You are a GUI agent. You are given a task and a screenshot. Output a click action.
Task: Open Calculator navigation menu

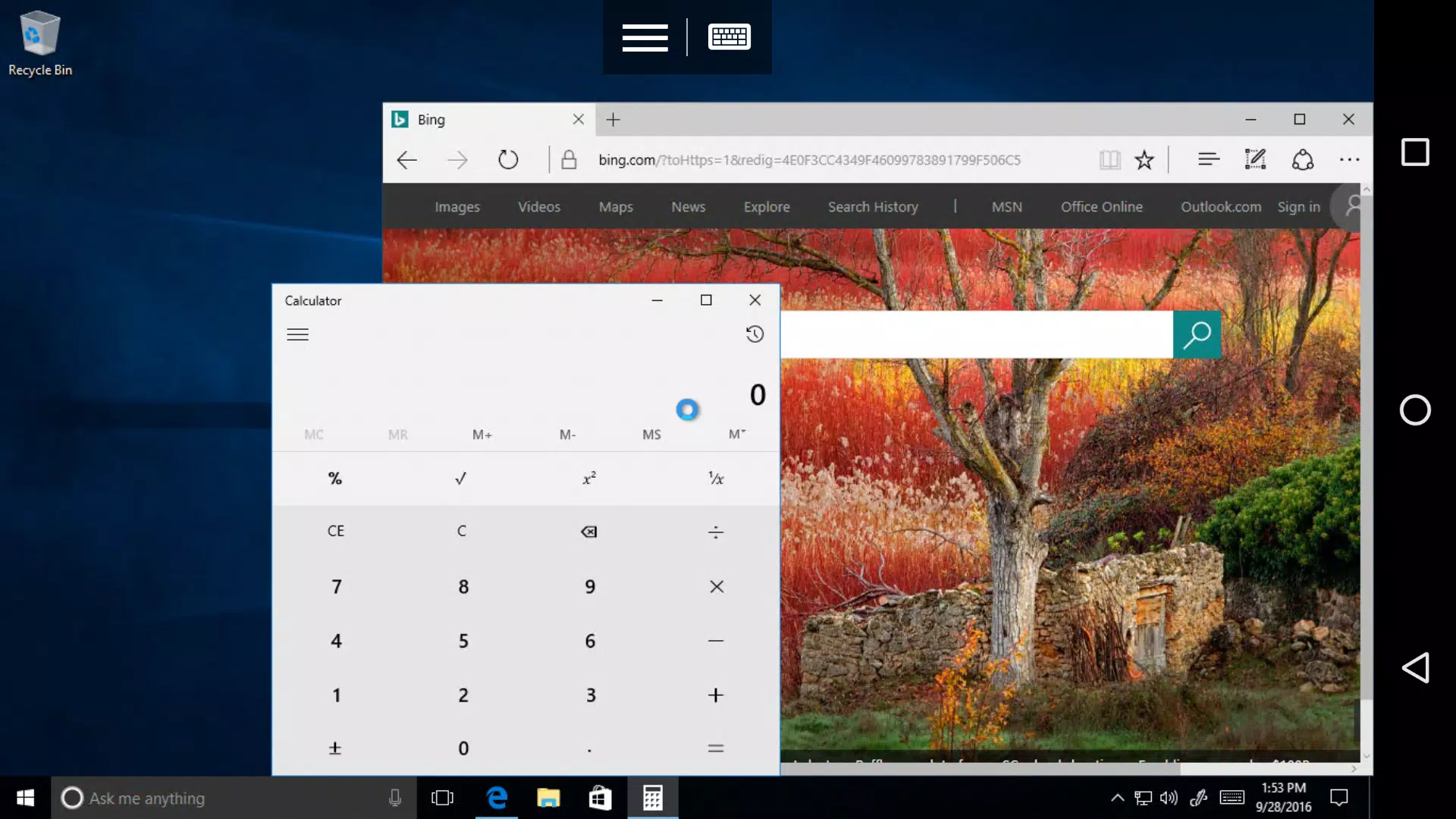coord(297,334)
